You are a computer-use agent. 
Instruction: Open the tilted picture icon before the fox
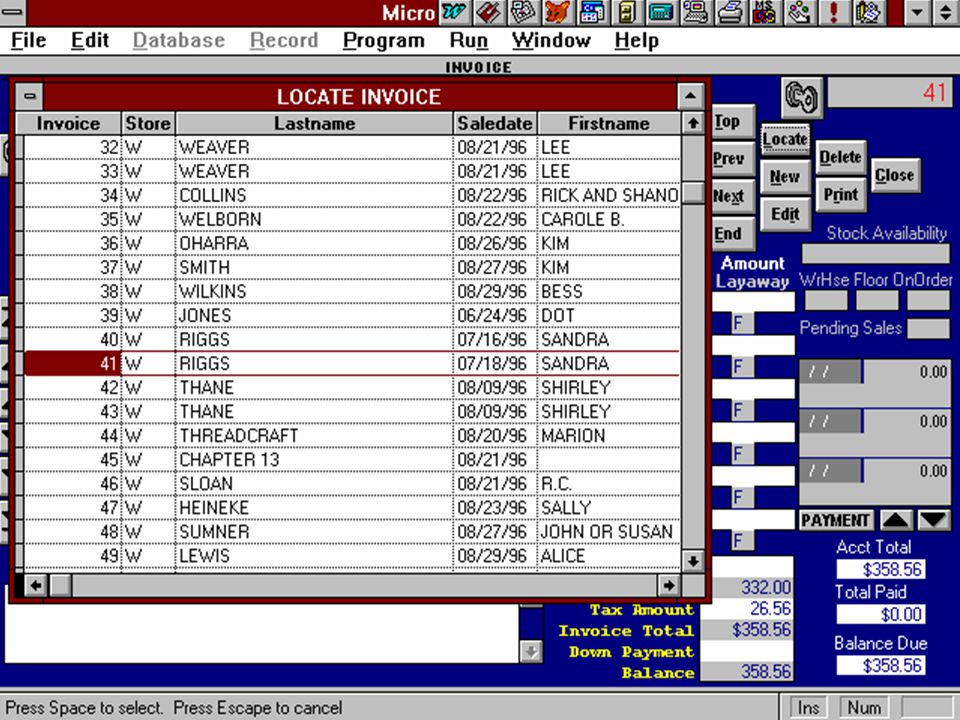coord(522,12)
